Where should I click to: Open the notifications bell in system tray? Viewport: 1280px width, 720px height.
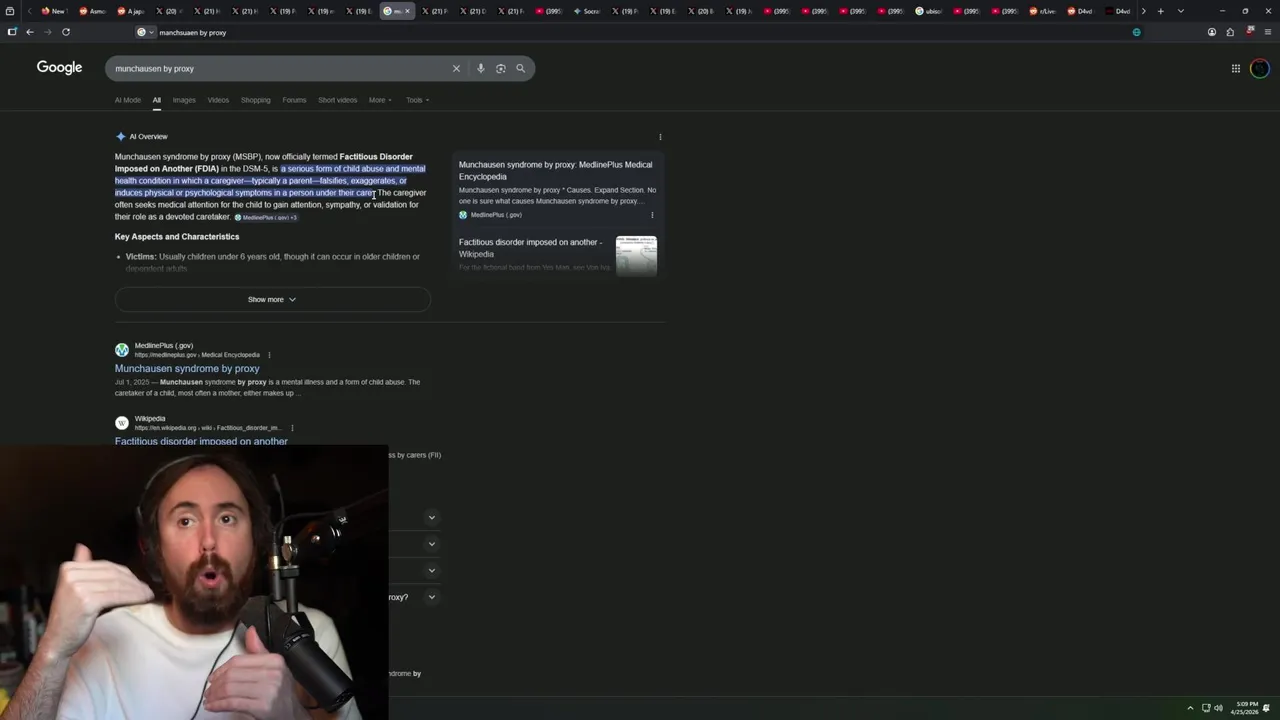(1266, 708)
